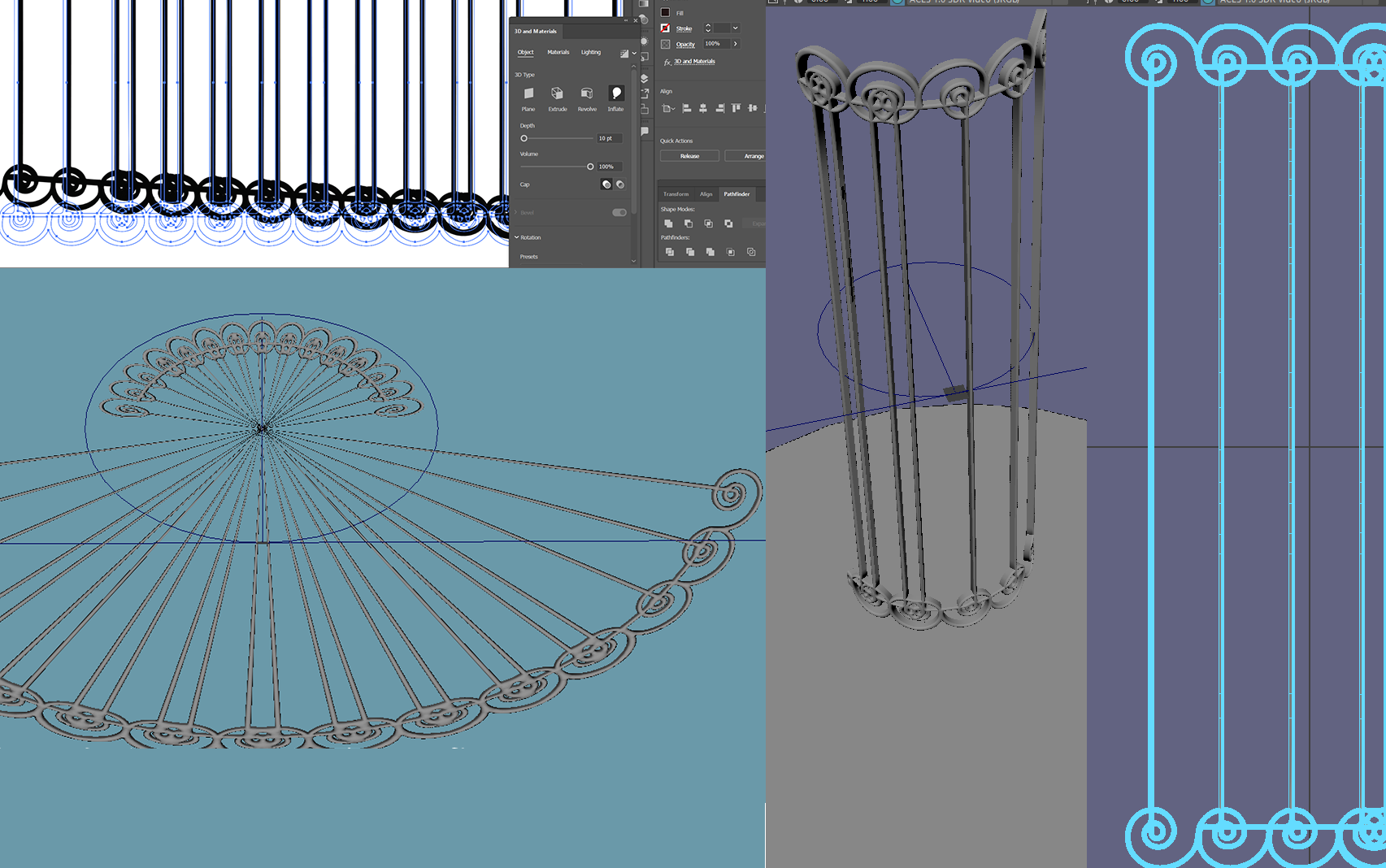This screenshot has height=868, width=1386.
Task: Click the Stroke label link
Action: click(x=684, y=28)
